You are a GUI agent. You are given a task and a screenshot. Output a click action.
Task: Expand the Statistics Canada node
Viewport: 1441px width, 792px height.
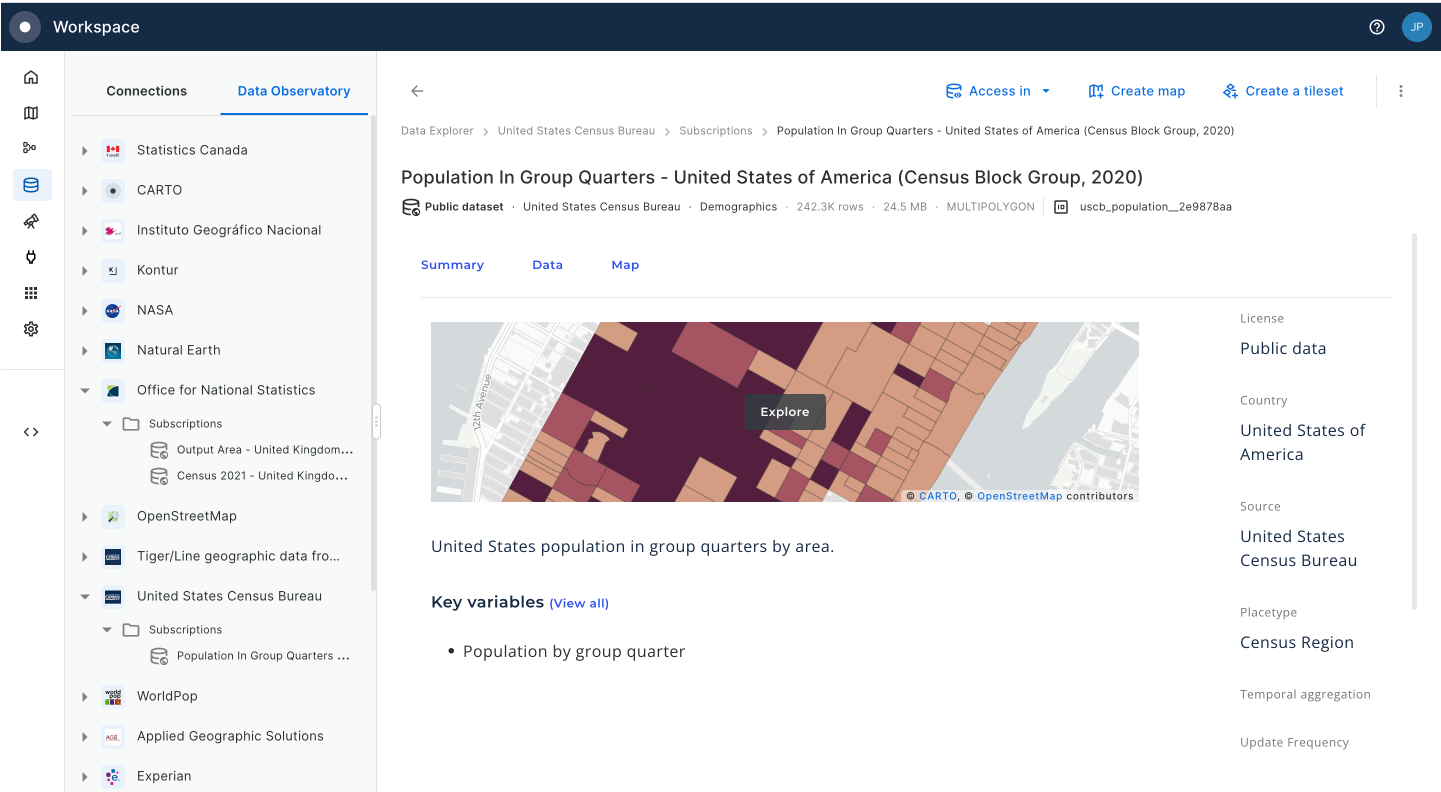point(85,150)
